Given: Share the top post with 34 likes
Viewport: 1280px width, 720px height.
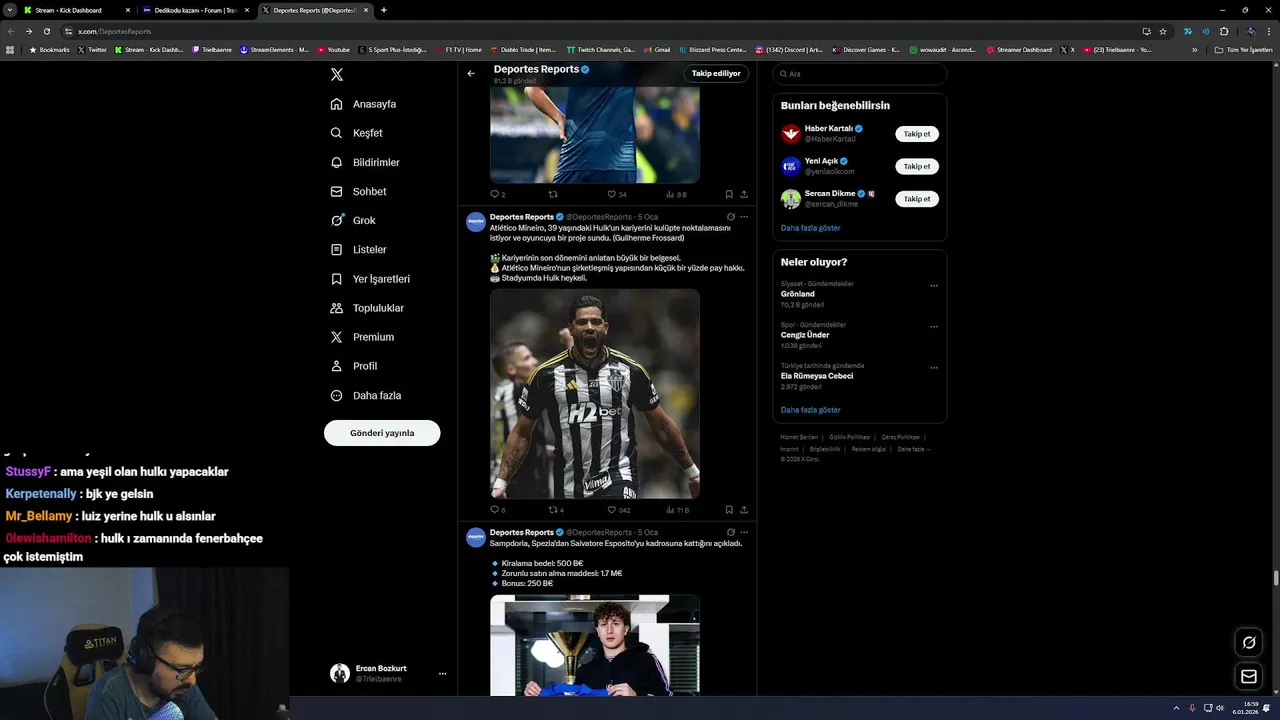Looking at the screenshot, I should (744, 195).
